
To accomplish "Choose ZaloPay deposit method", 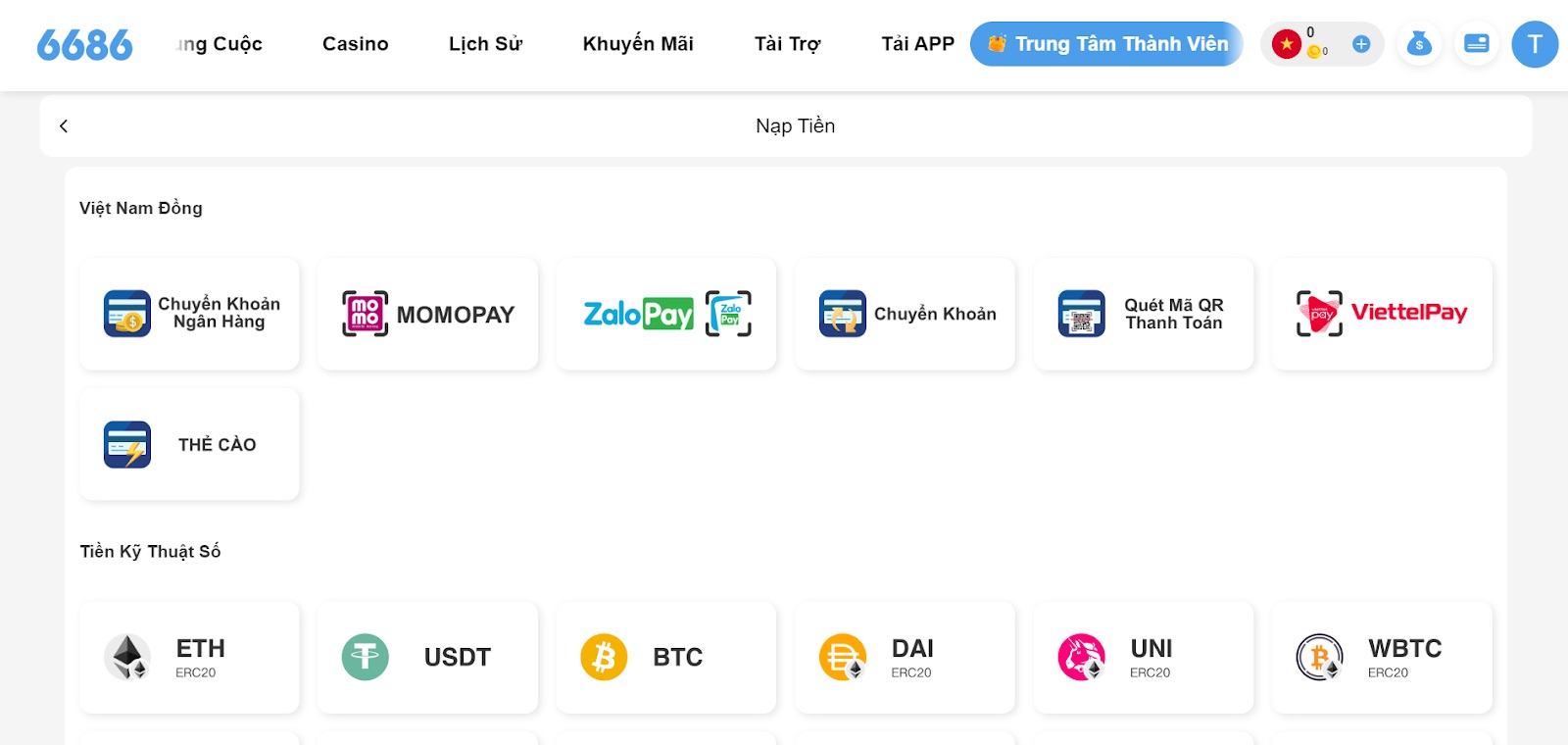I will (666, 314).
